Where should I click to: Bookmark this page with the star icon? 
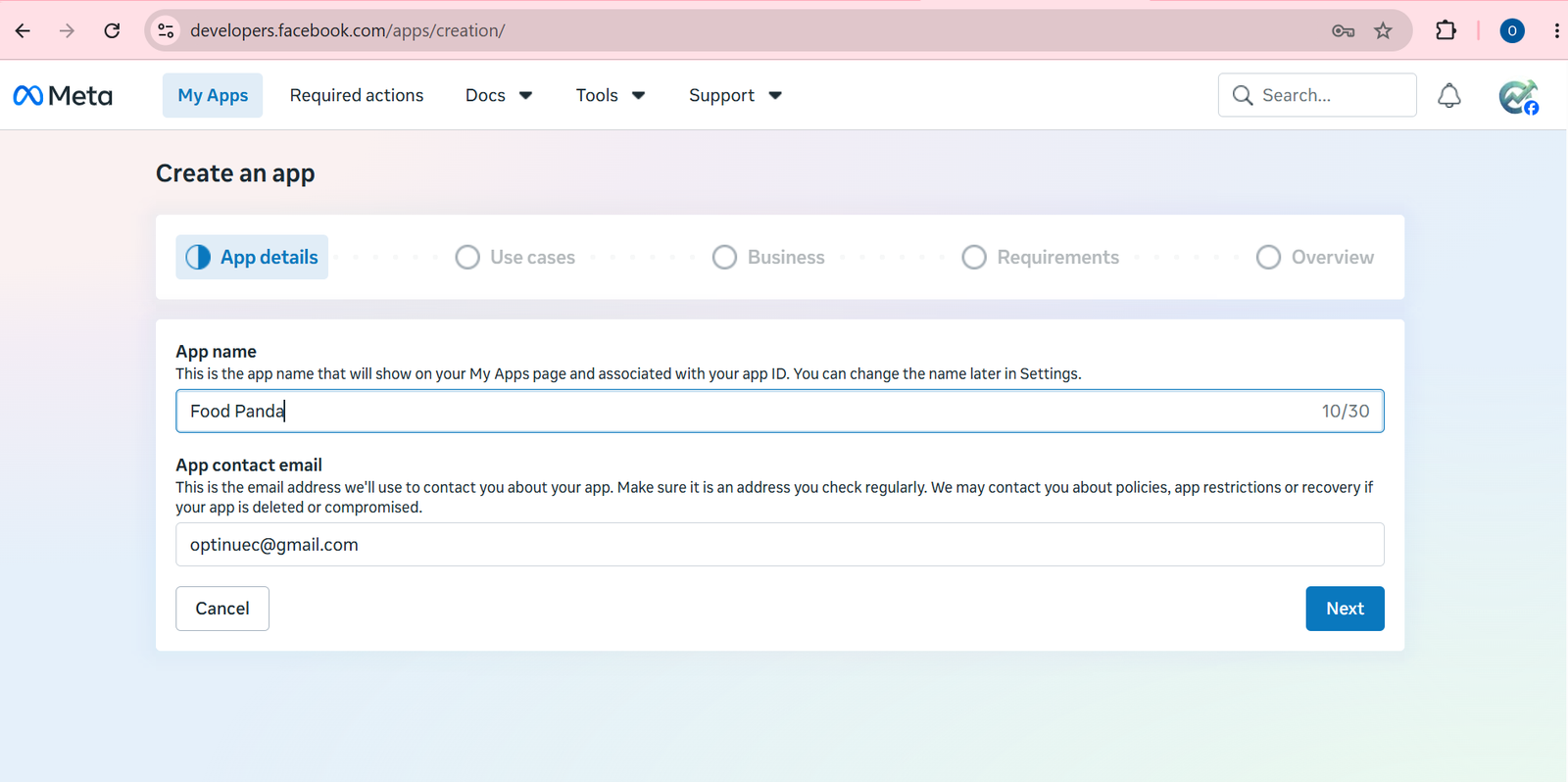pos(1383,30)
